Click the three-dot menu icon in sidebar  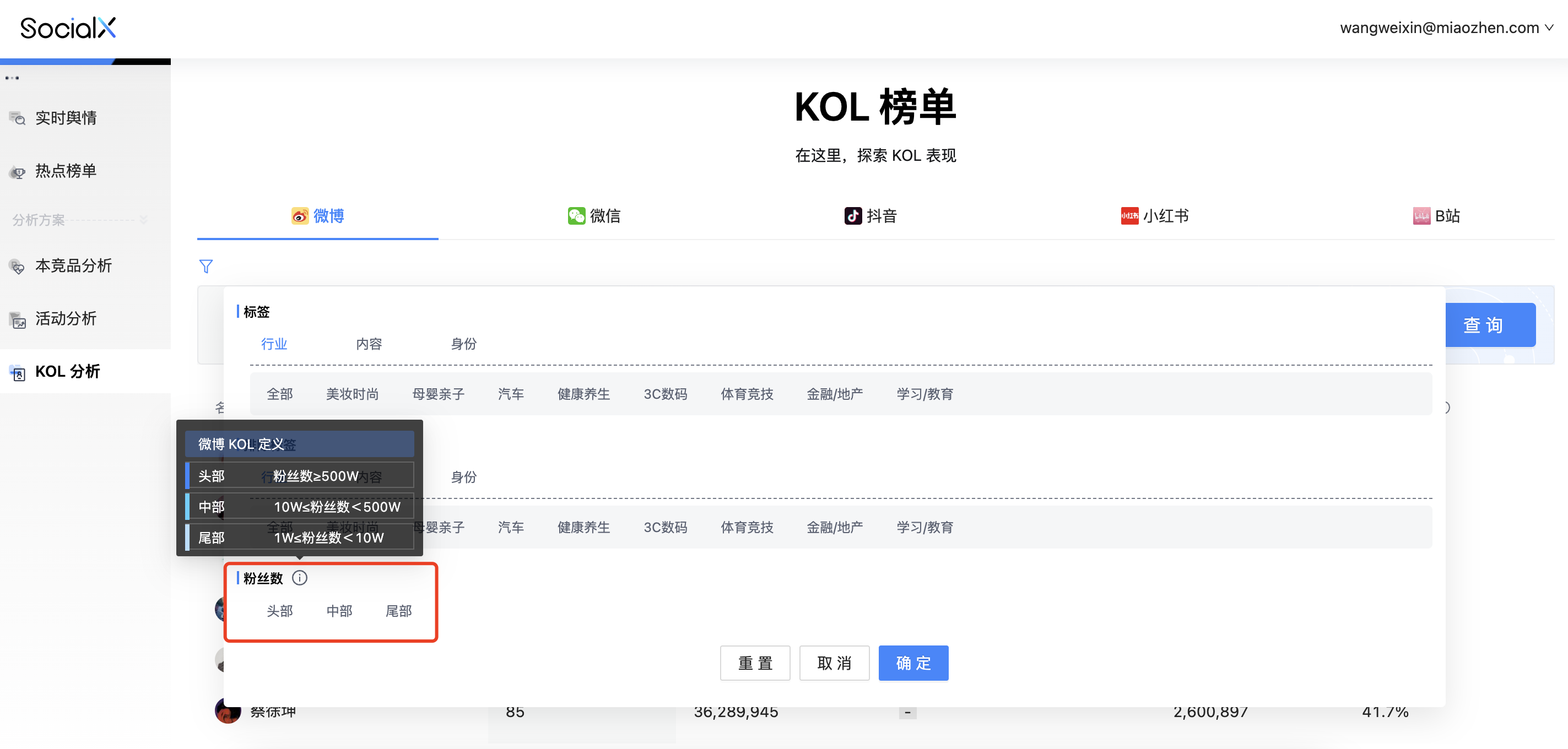12,78
